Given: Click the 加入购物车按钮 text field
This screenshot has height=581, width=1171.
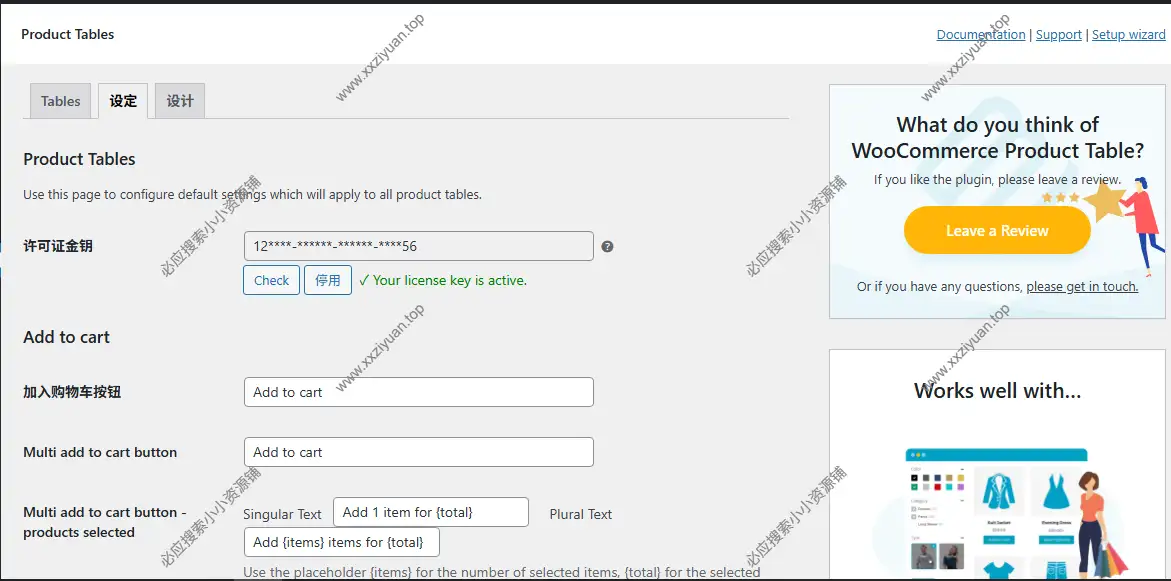Looking at the screenshot, I should (x=418, y=392).
